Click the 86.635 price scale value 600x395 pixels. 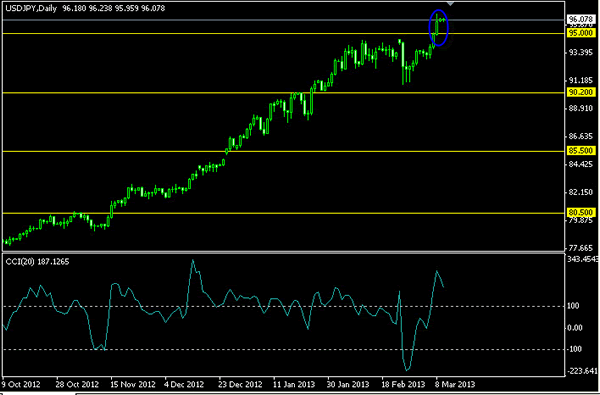(581, 137)
